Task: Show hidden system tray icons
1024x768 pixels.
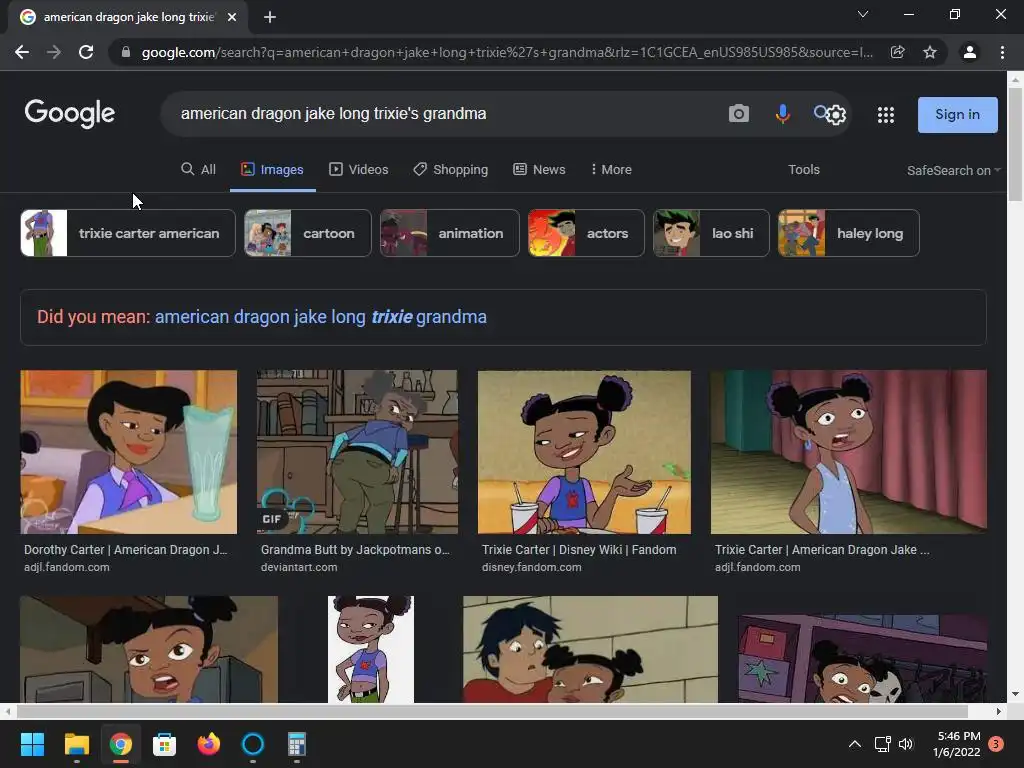Action: click(855, 744)
